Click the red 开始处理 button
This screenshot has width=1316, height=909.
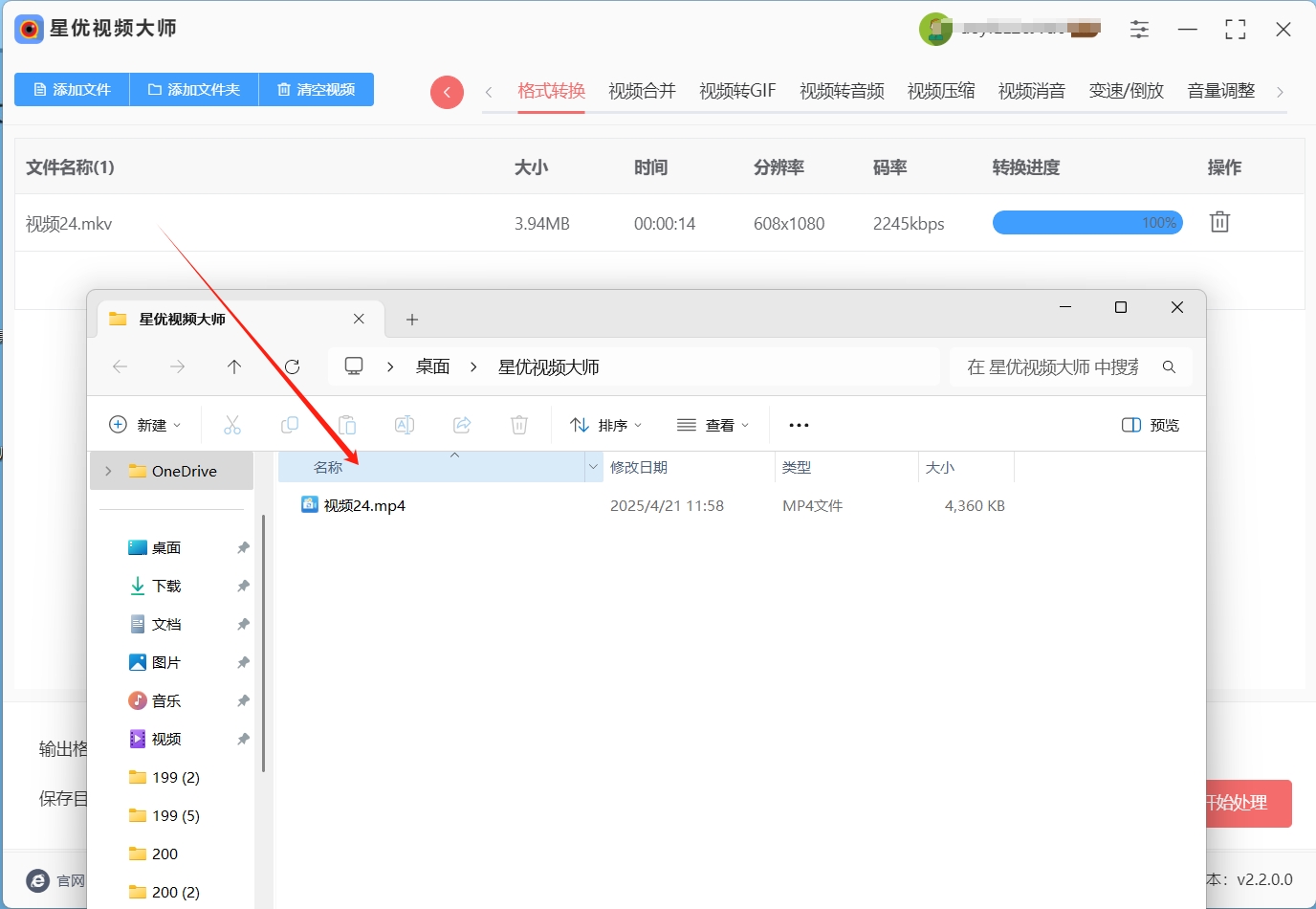point(1248,804)
